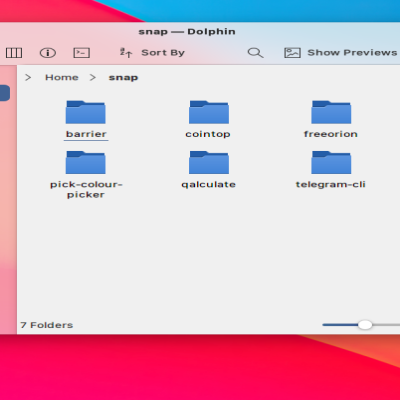Select the telegram-cli folder icon
Image resolution: width=400 pixels, height=400 pixels.
tap(331, 162)
